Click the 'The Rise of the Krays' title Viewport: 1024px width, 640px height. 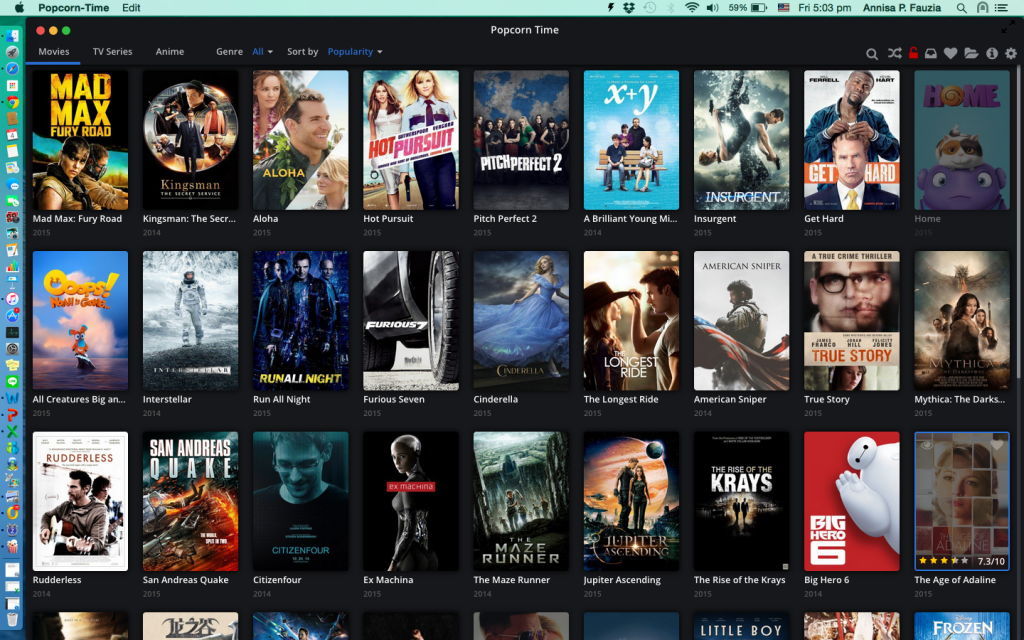(739, 580)
